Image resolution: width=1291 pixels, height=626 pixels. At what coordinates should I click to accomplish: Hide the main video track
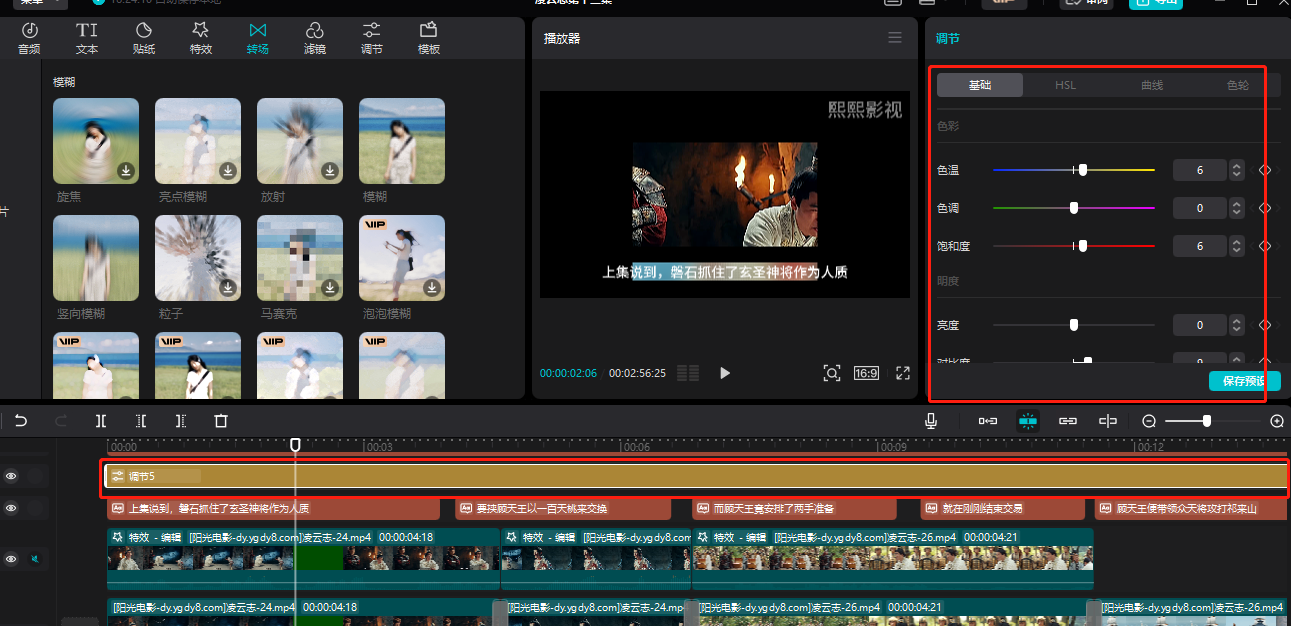click(x=11, y=559)
